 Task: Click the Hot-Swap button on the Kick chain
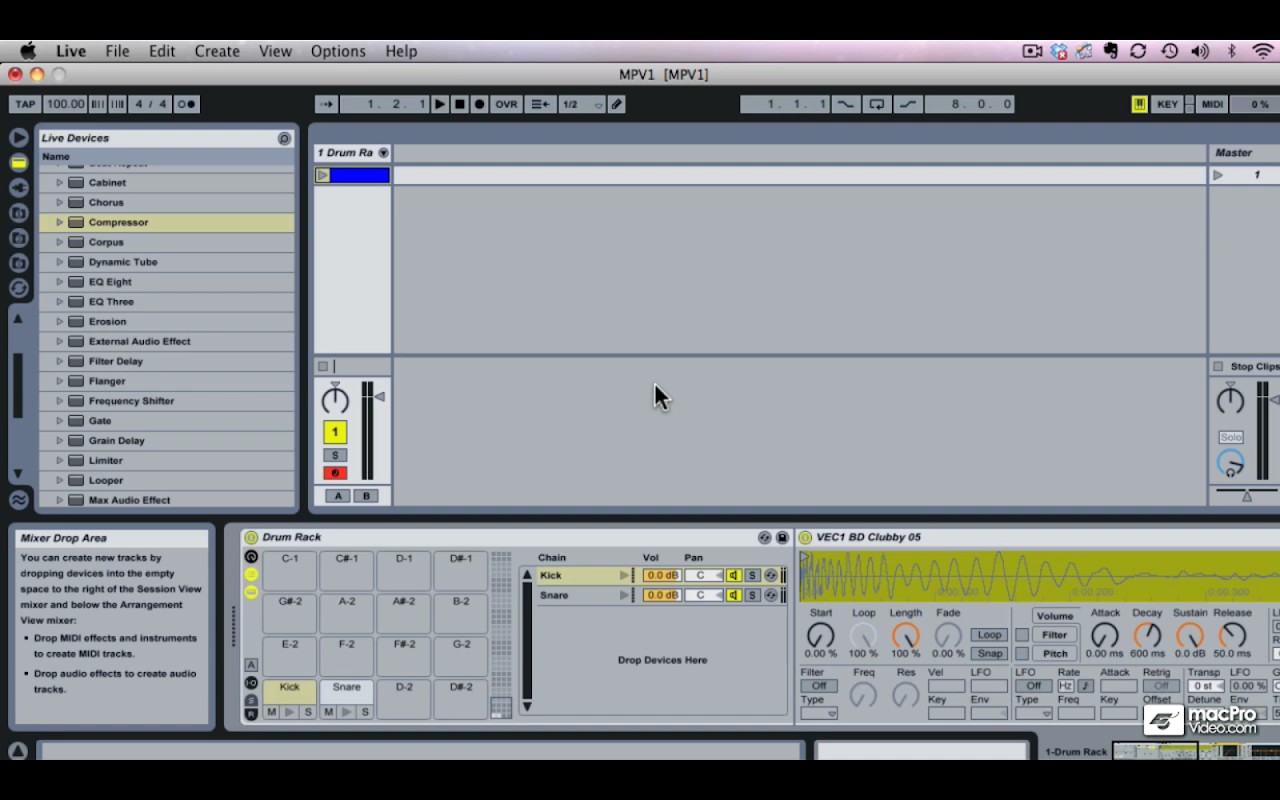[770, 575]
